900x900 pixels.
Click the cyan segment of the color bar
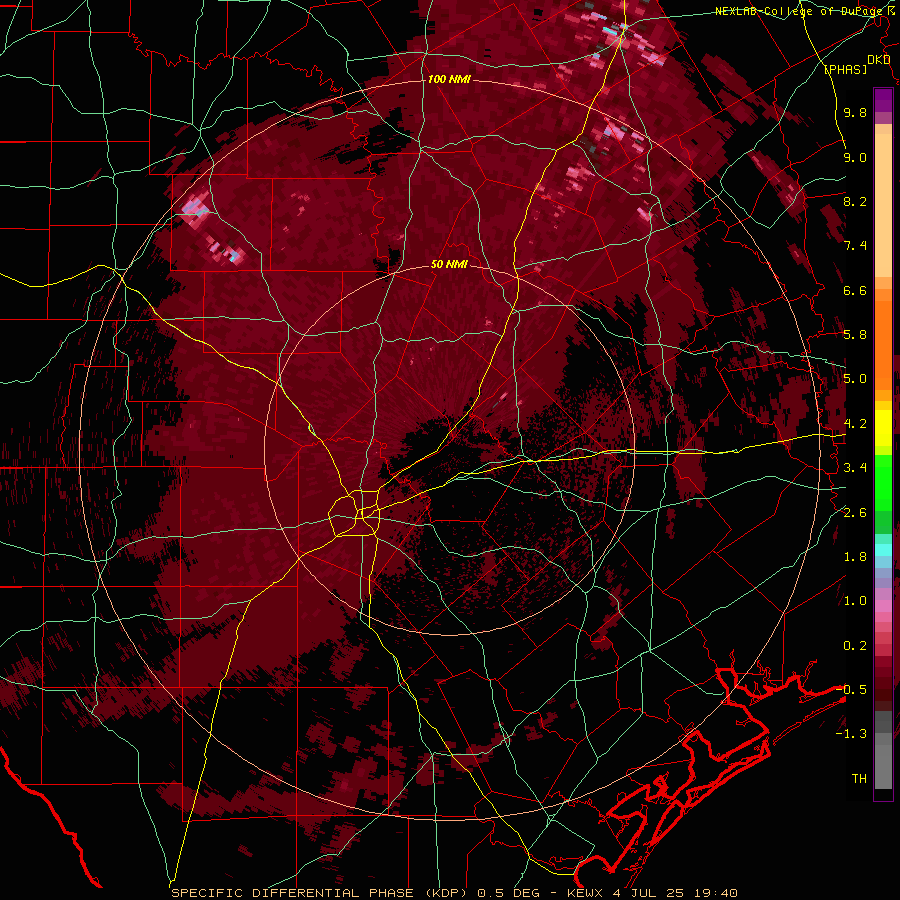pyautogui.click(x=883, y=549)
